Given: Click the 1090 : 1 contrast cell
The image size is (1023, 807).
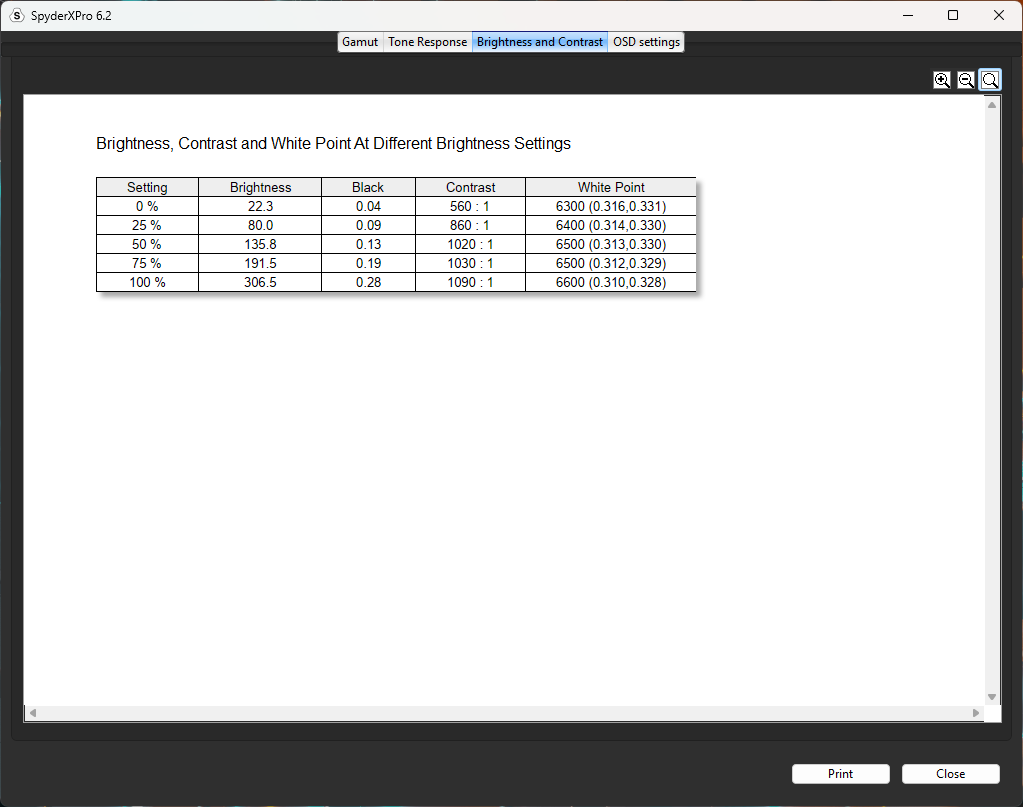Looking at the screenshot, I should click(470, 283).
